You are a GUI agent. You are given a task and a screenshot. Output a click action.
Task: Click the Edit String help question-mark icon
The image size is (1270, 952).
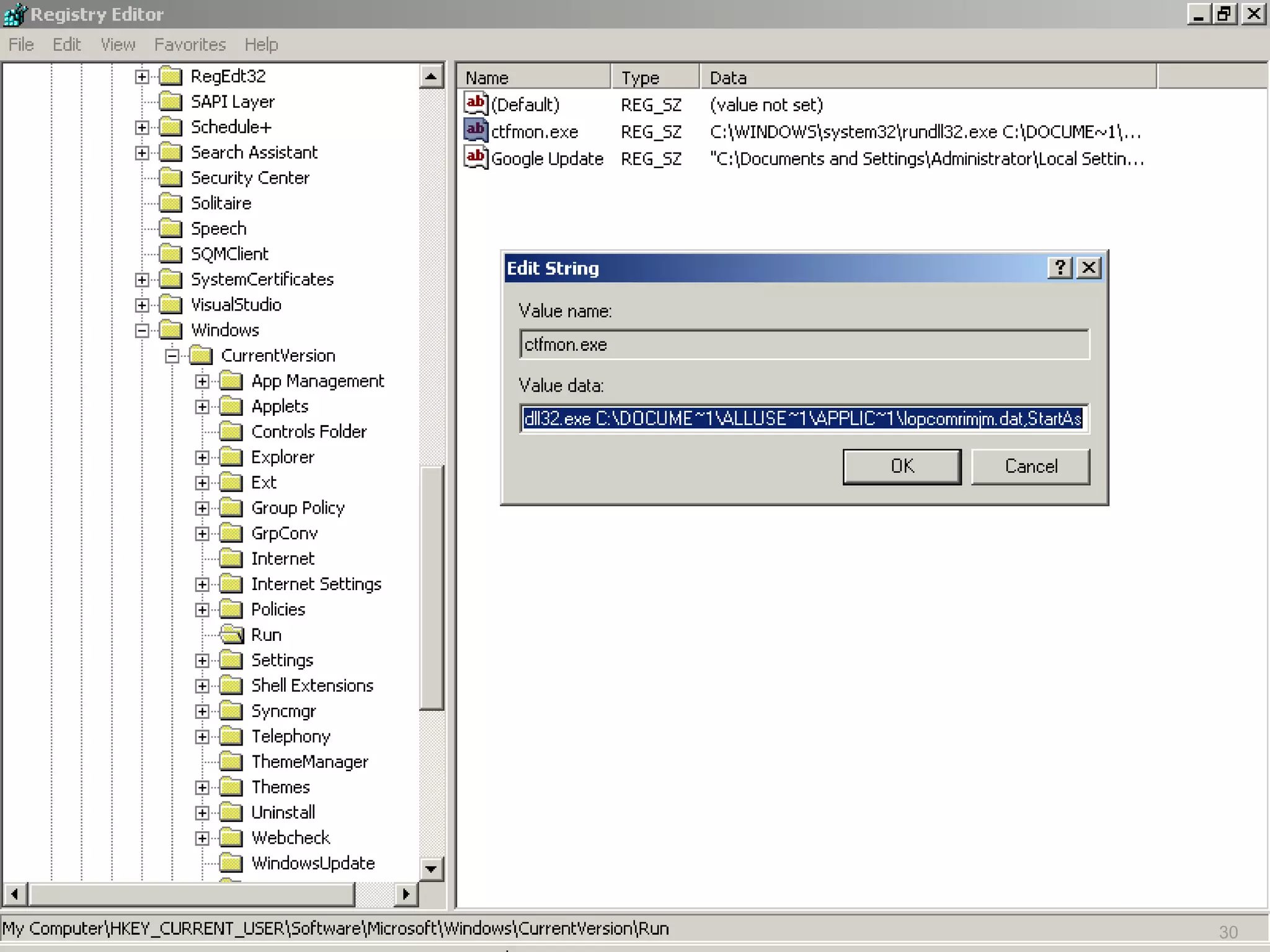(1060, 268)
